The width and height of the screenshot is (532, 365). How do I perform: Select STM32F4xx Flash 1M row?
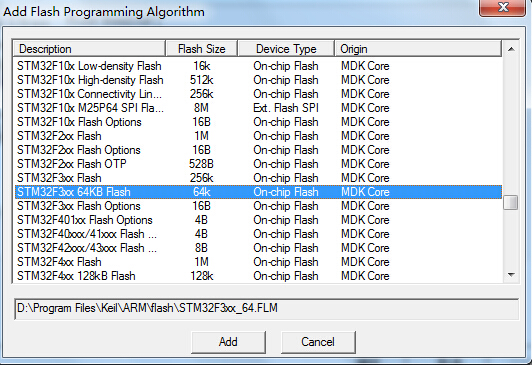[x=258, y=262]
